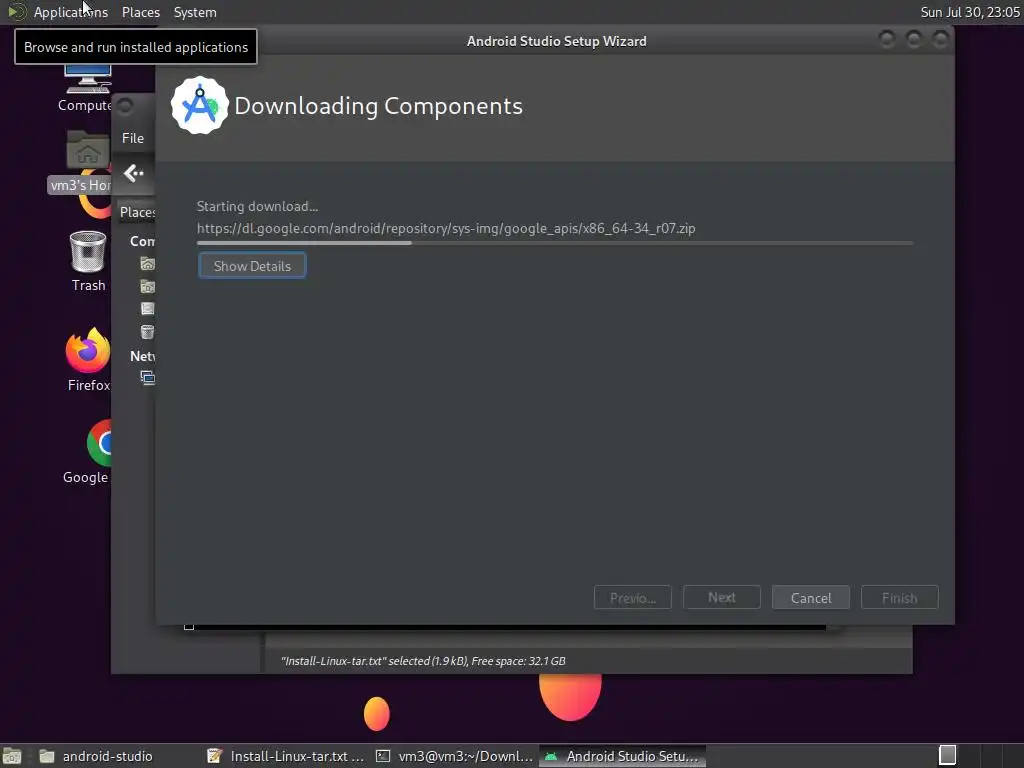Click the Android Studio logo icon
The width and height of the screenshot is (1024, 768).
click(x=200, y=106)
